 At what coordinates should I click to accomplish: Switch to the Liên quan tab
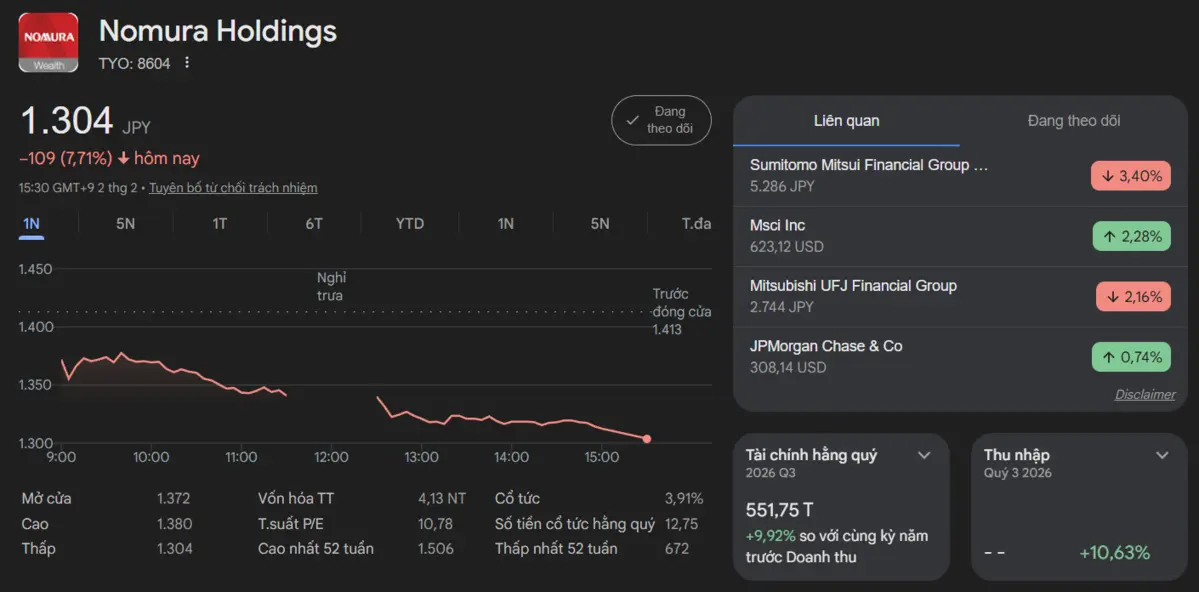point(846,121)
